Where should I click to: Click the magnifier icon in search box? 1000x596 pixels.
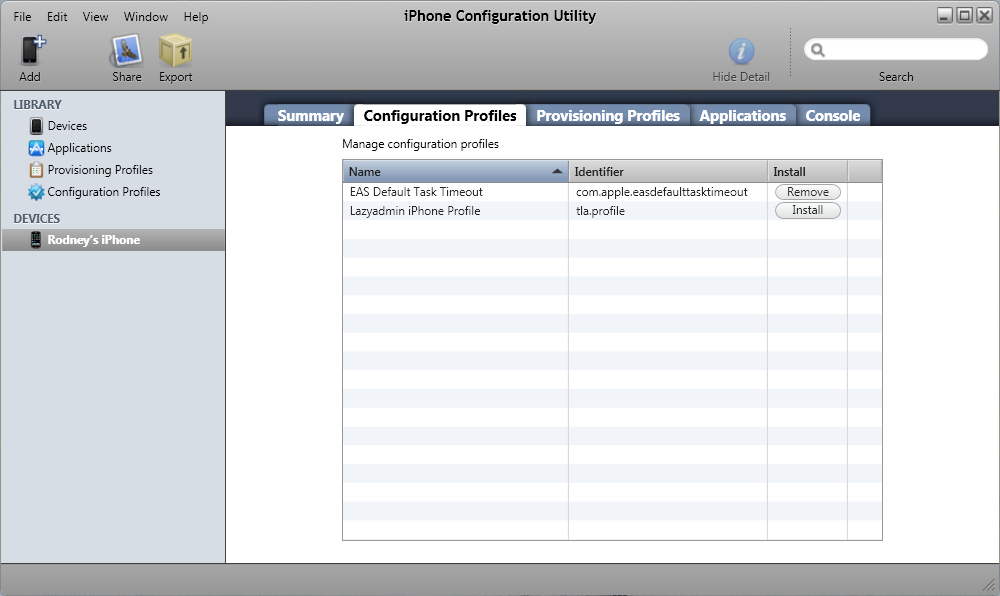pyautogui.click(x=818, y=50)
